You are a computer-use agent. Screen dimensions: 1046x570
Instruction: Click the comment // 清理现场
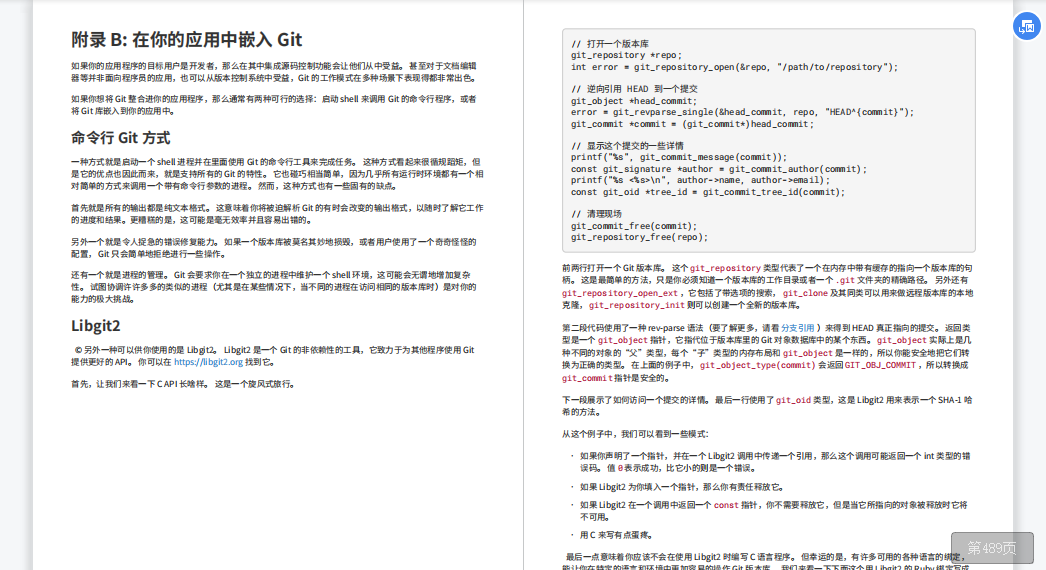[596, 214]
